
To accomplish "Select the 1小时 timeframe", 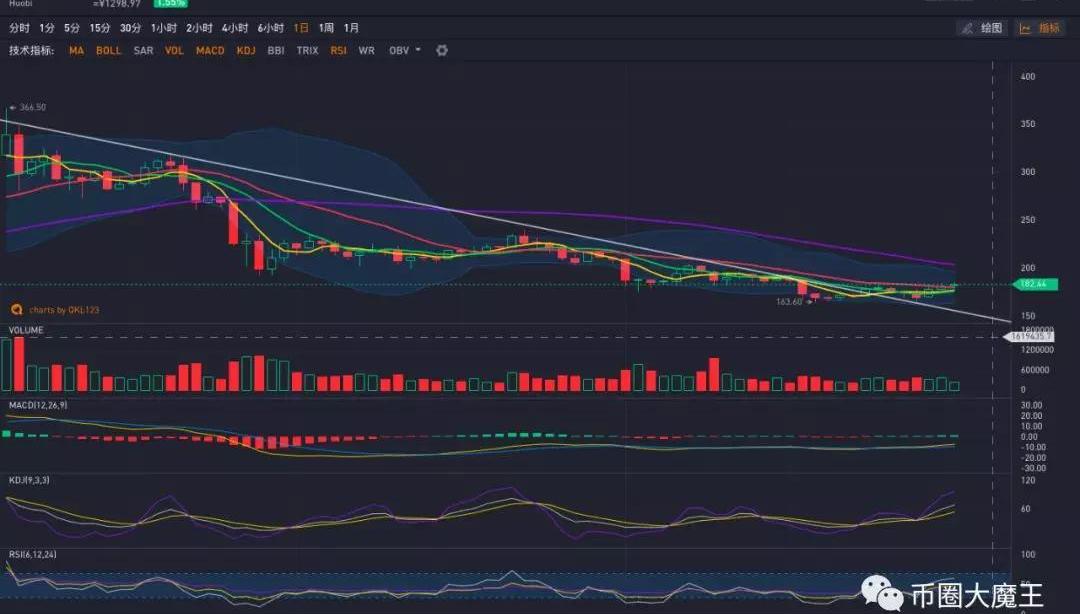I will pos(164,28).
